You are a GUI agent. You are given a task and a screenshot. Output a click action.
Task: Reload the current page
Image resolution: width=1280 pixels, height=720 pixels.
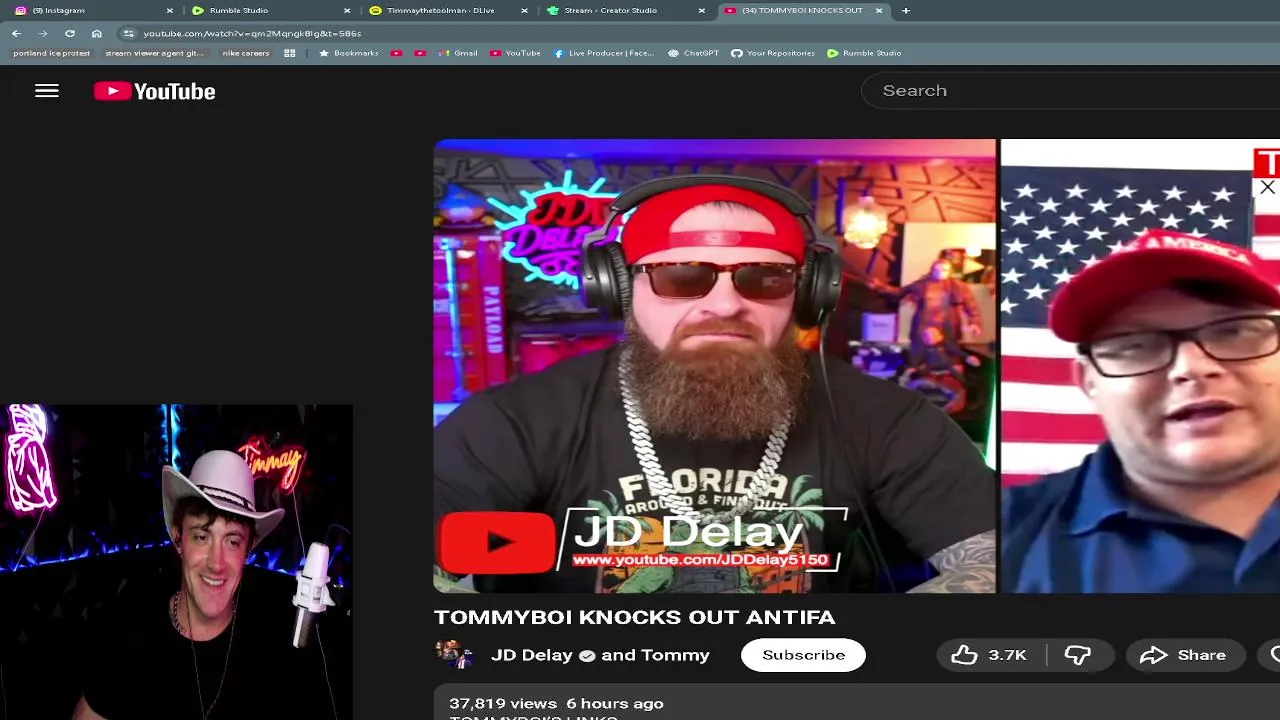(70, 33)
